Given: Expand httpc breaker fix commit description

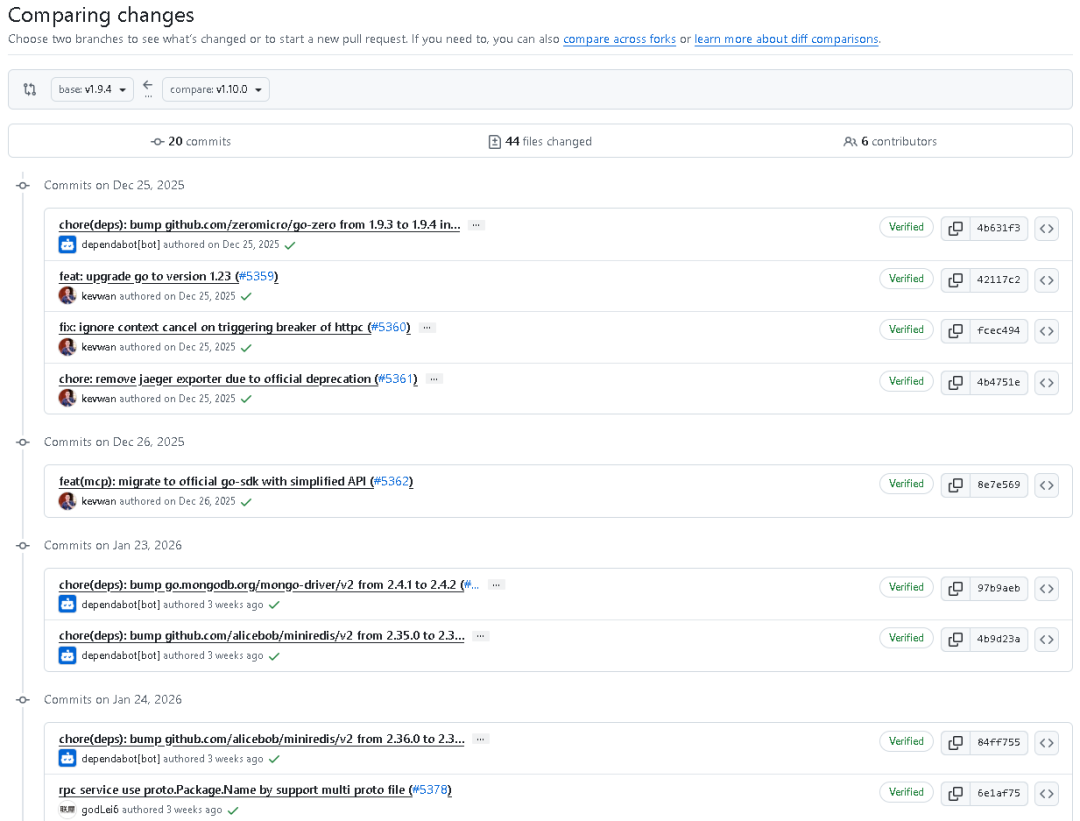Looking at the screenshot, I should 427,327.
